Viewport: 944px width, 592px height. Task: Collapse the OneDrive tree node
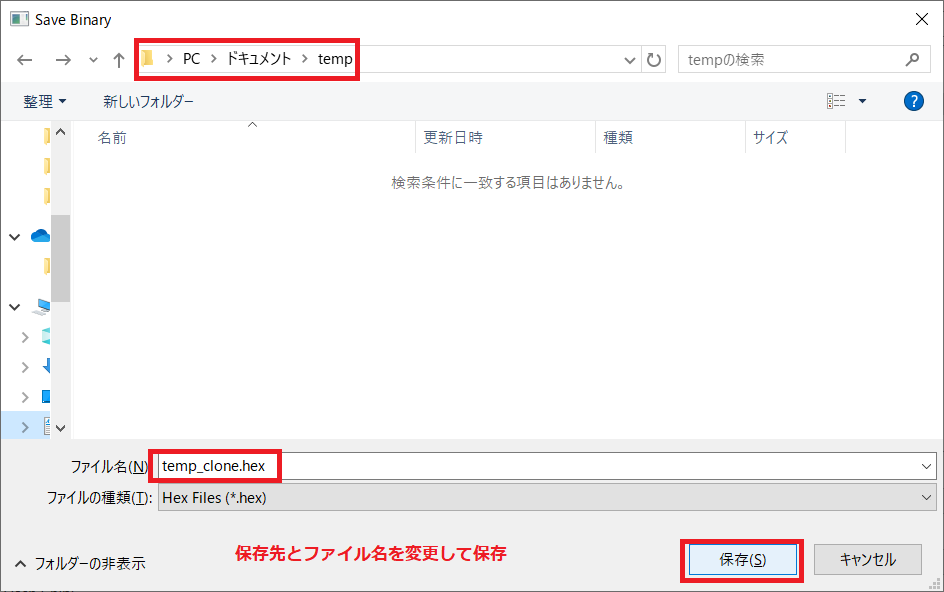pyautogui.click(x=14, y=237)
